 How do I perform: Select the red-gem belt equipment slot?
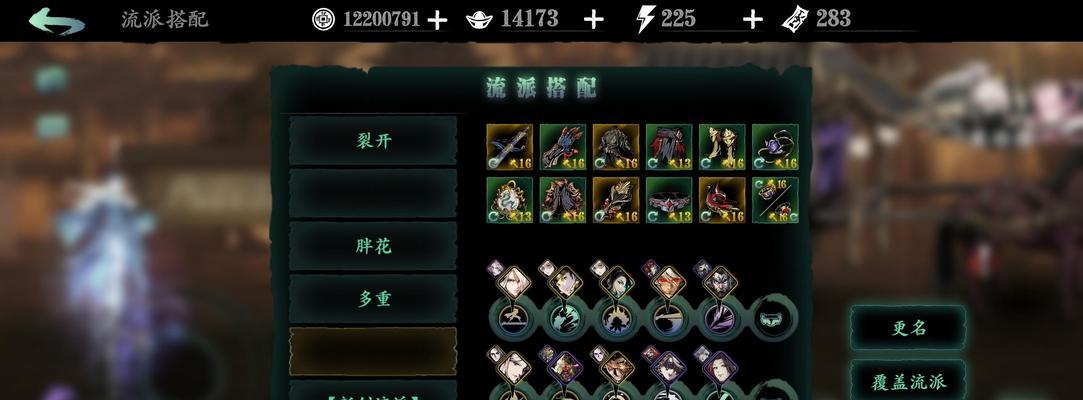[x=669, y=200]
